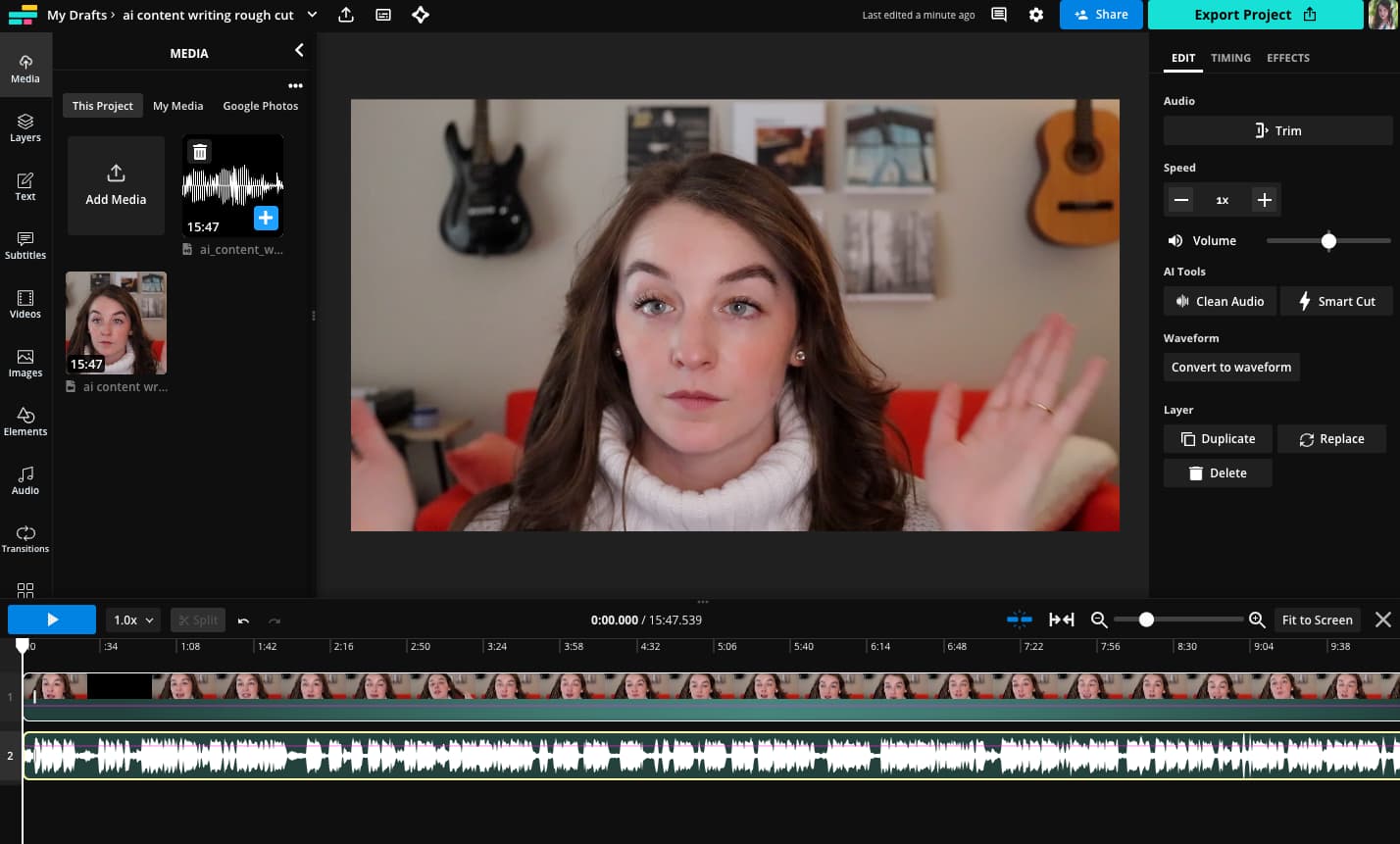The width and height of the screenshot is (1400, 844).
Task: Run Smart Cut on the audio
Action: [x=1336, y=301]
